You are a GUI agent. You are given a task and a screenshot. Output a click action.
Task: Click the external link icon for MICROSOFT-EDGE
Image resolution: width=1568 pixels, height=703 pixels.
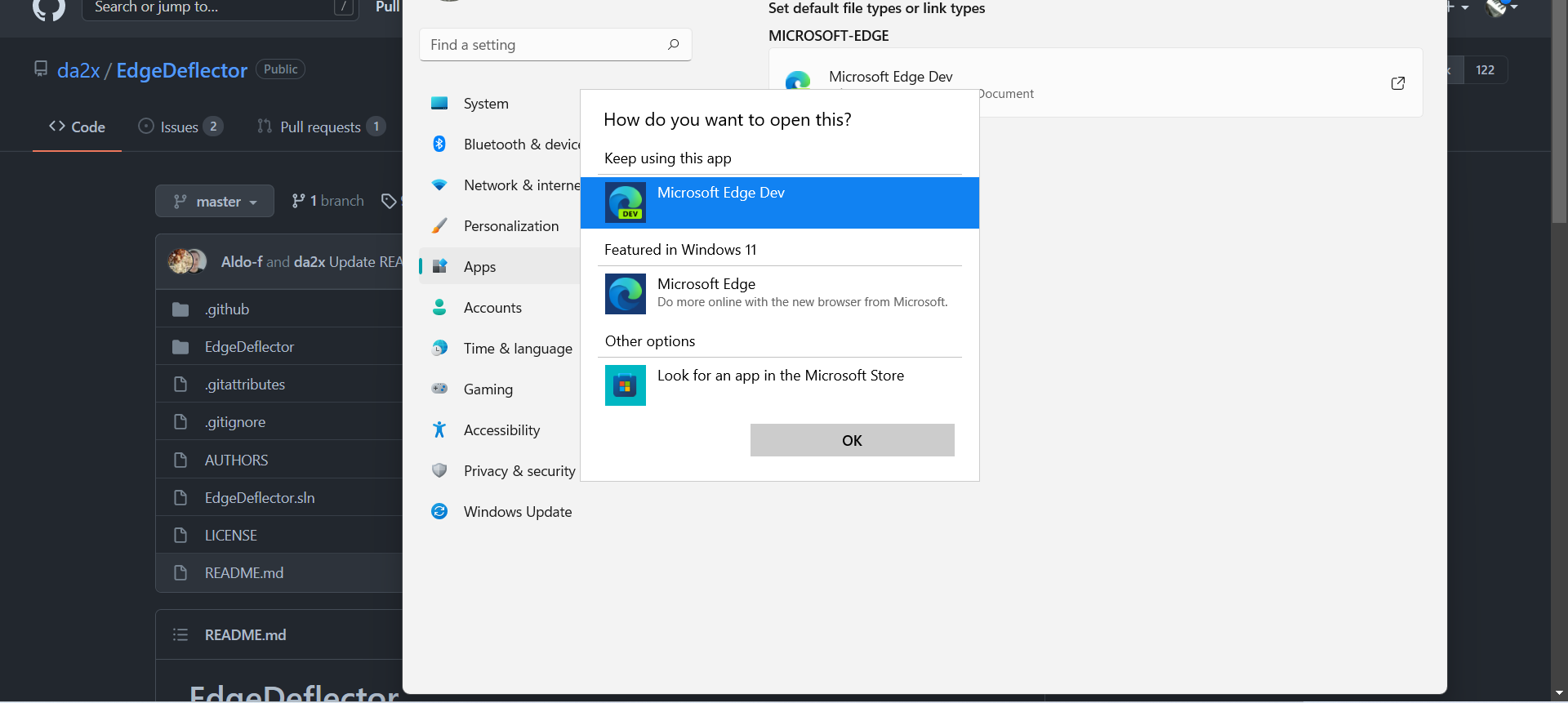[x=1397, y=83]
